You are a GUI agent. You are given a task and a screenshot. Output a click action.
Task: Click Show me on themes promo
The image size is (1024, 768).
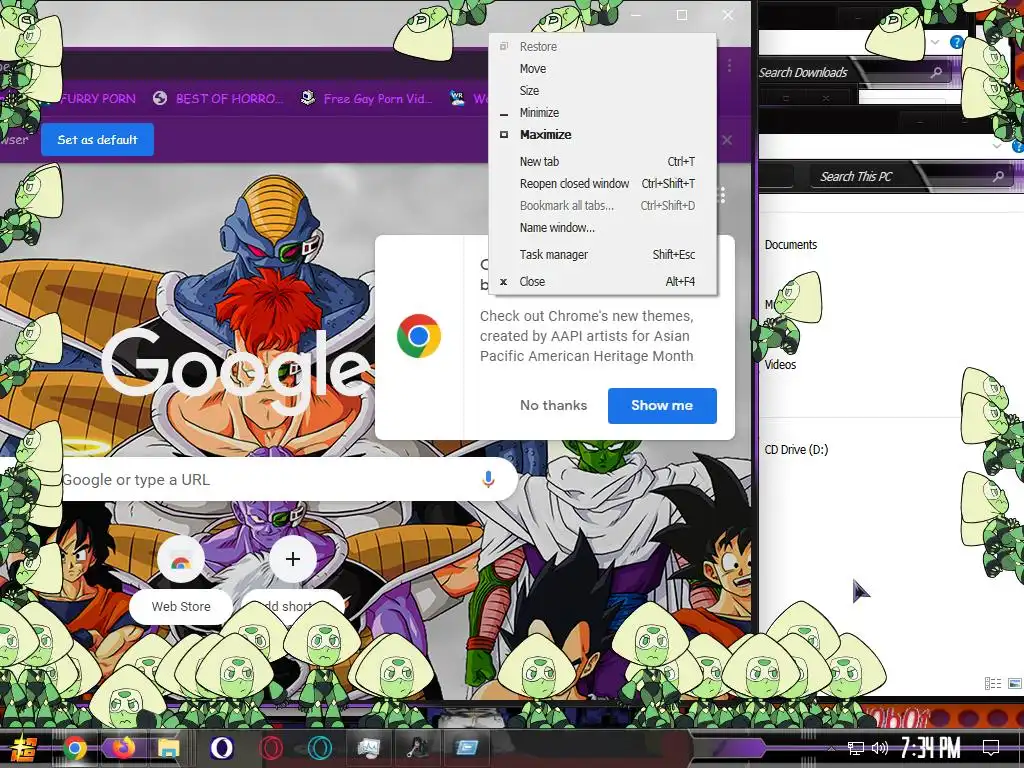click(x=662, y=406)
